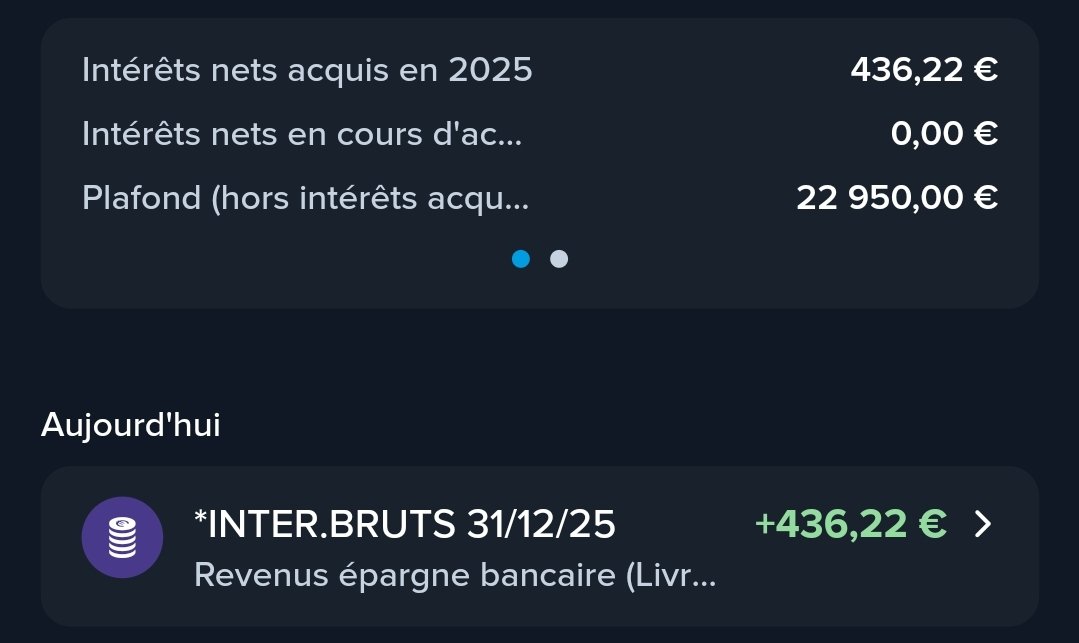The image size is (1079, 643).
Task: Tap the white 436,22 € net interest value
Action: (923, 70)
